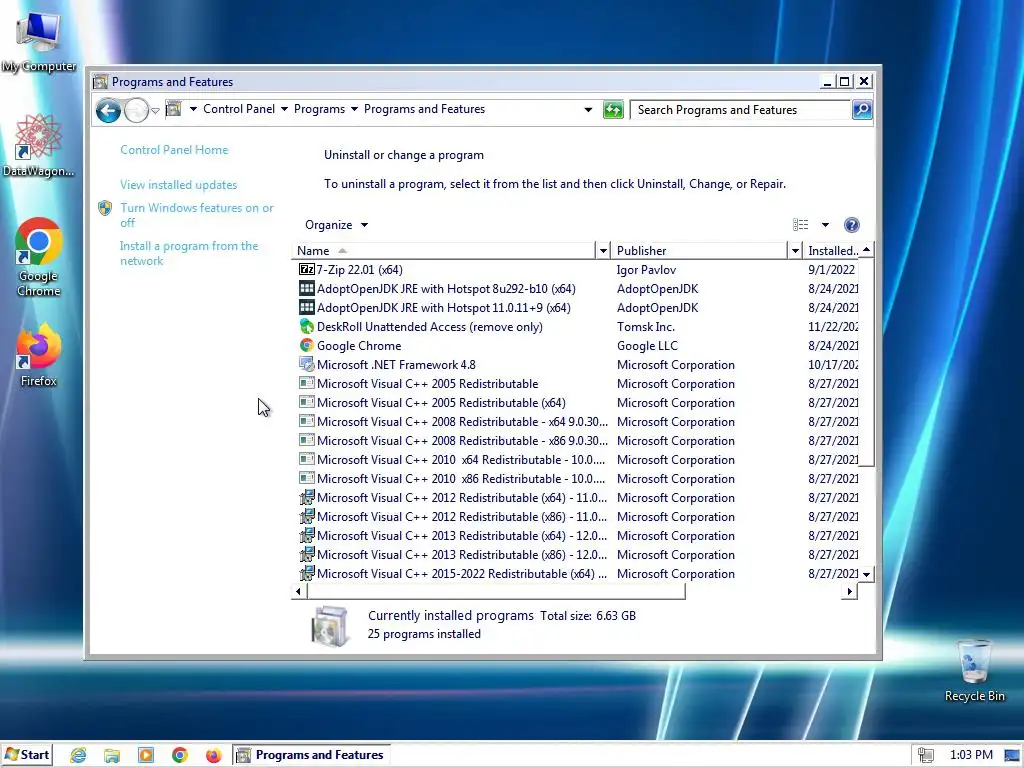Open the Publisher column filter dropdown
The width and height of the screenshot is (1024, 768).
[x=795, y=250]
